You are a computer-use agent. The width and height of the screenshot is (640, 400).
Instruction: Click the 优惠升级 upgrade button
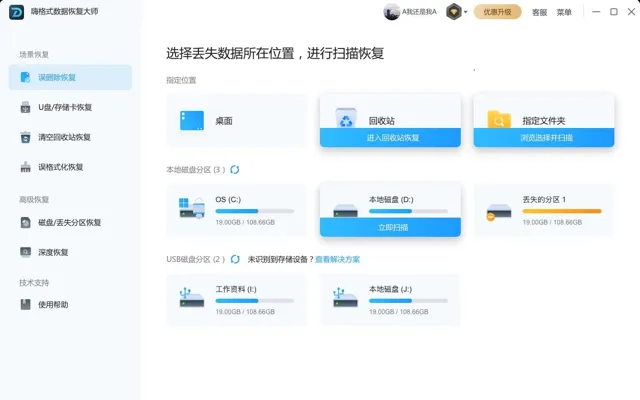pyautogui.click(x=497, y=12)
